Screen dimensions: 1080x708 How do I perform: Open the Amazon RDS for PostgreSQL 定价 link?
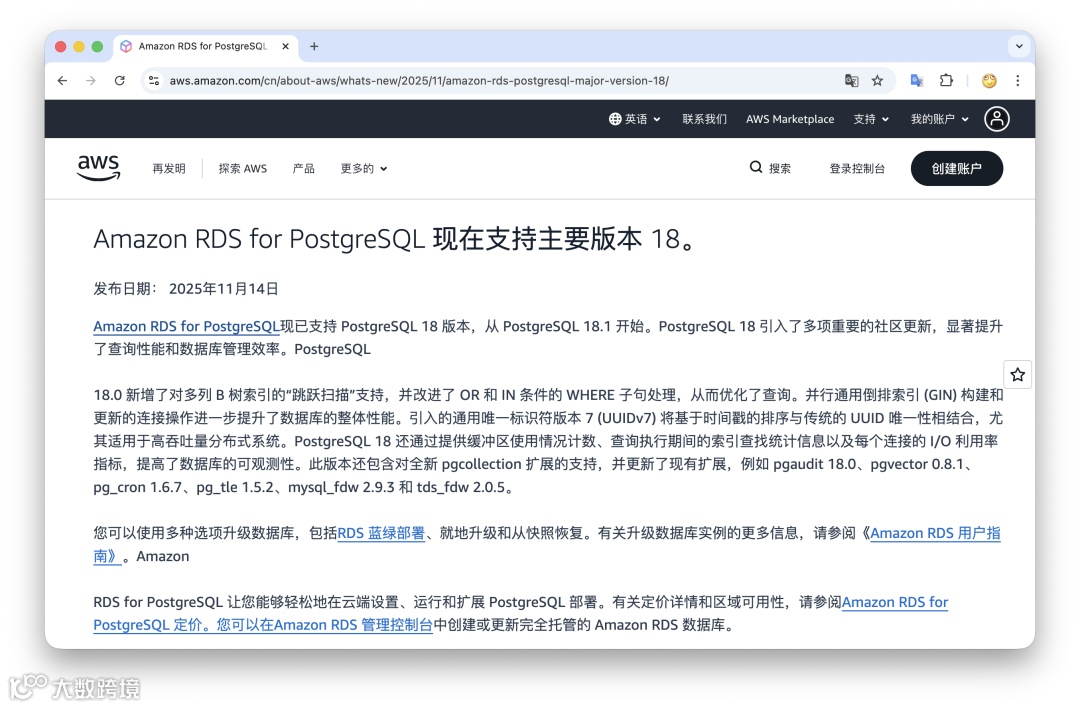tap(895, 602)
